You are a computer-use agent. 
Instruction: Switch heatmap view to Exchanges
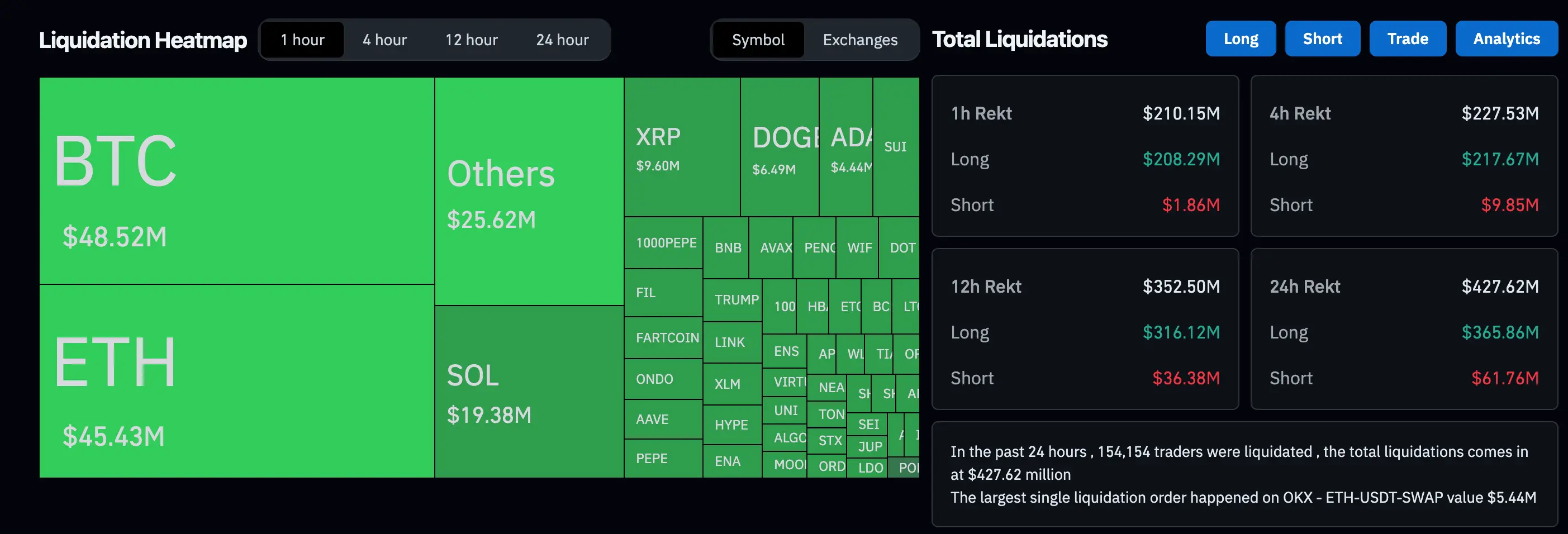(x=860, y=39)
